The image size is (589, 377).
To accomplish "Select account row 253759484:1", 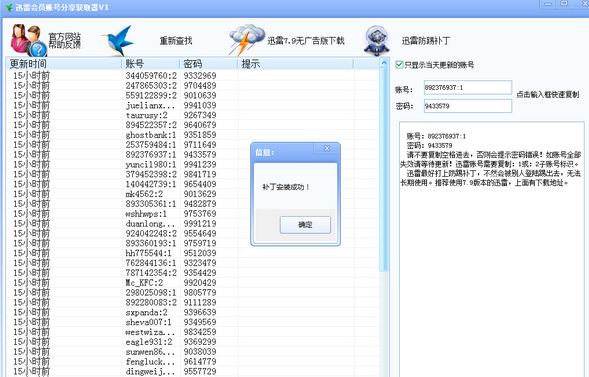I will (193, 145).
